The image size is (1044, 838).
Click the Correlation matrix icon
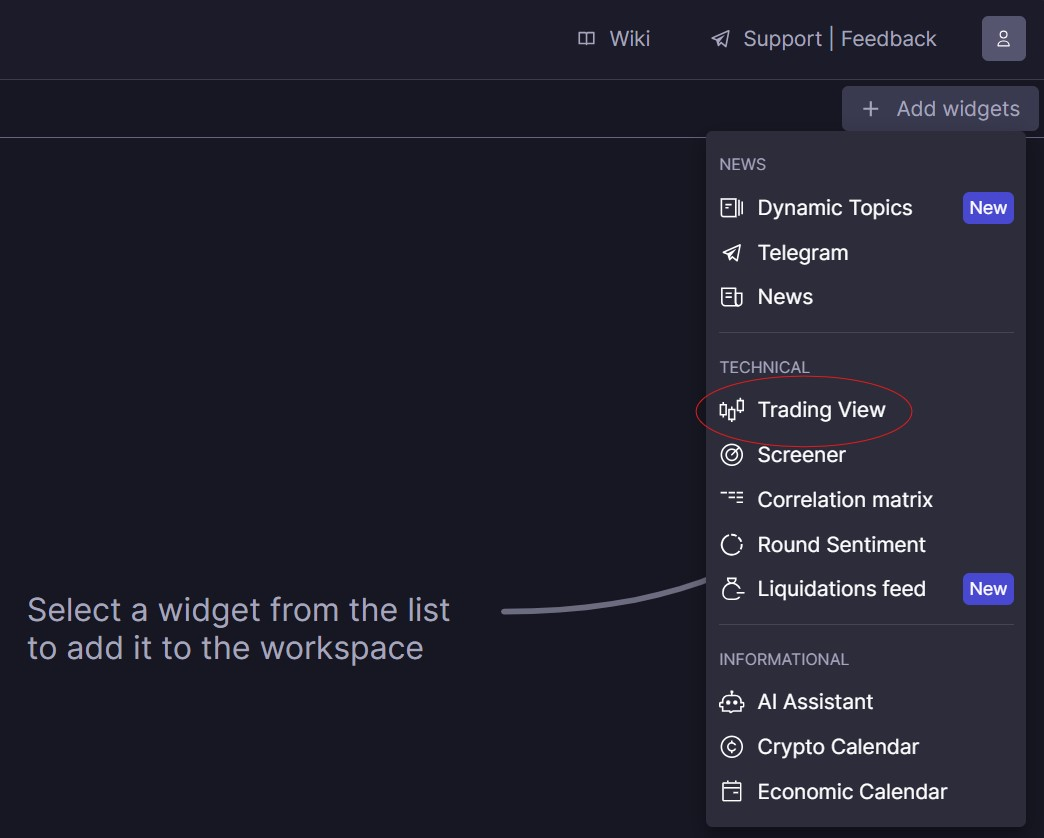(732, 497)
